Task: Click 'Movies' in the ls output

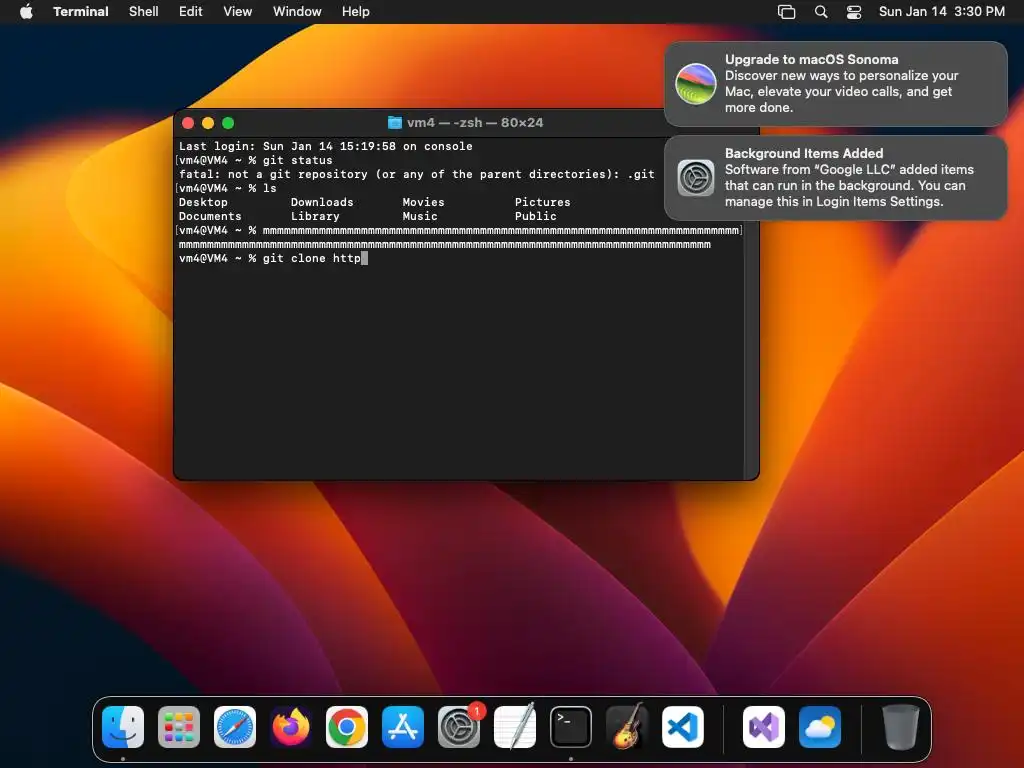Action: [423, 202]
